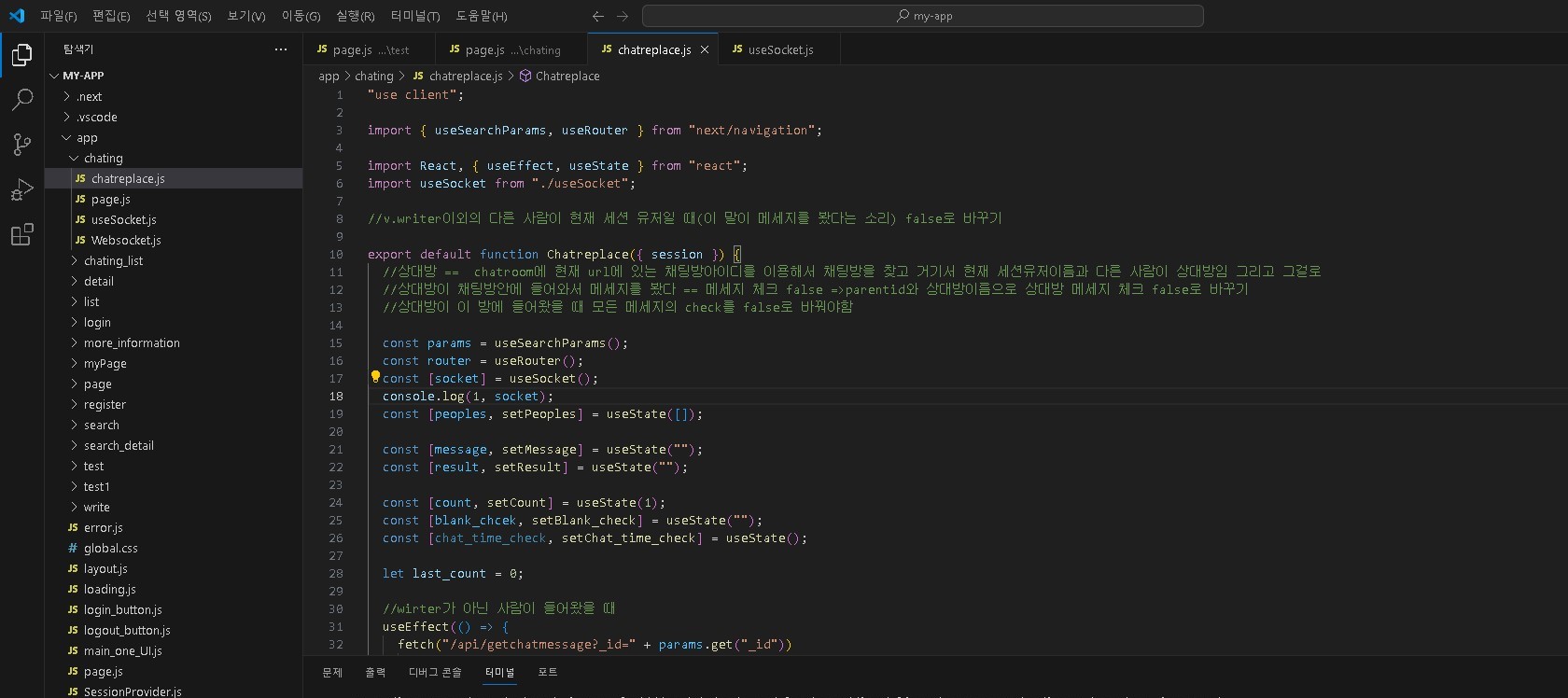
Task: Switch to the 포트 panel tab
Action: (548, 672)
